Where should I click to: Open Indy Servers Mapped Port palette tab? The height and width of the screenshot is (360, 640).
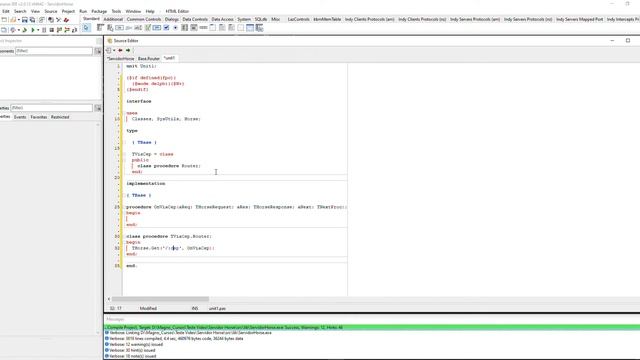(579, 19)
